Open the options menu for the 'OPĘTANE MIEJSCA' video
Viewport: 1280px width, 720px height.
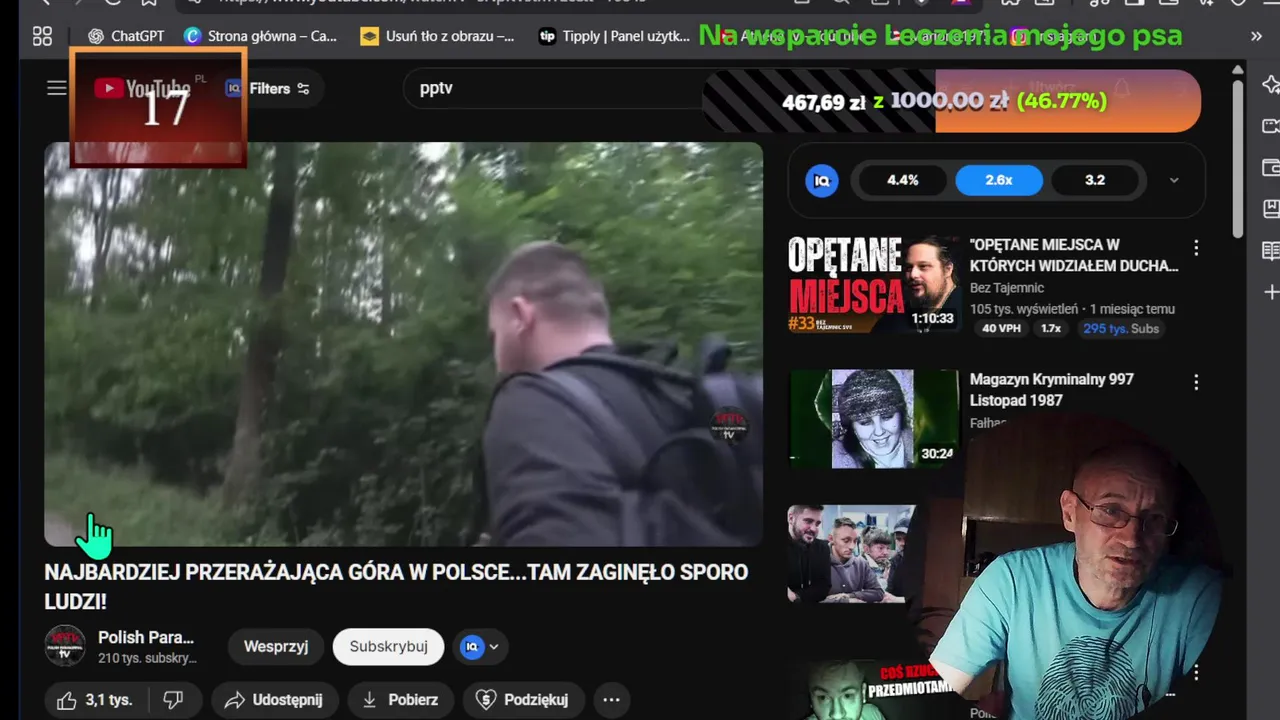coord(1196,248)
